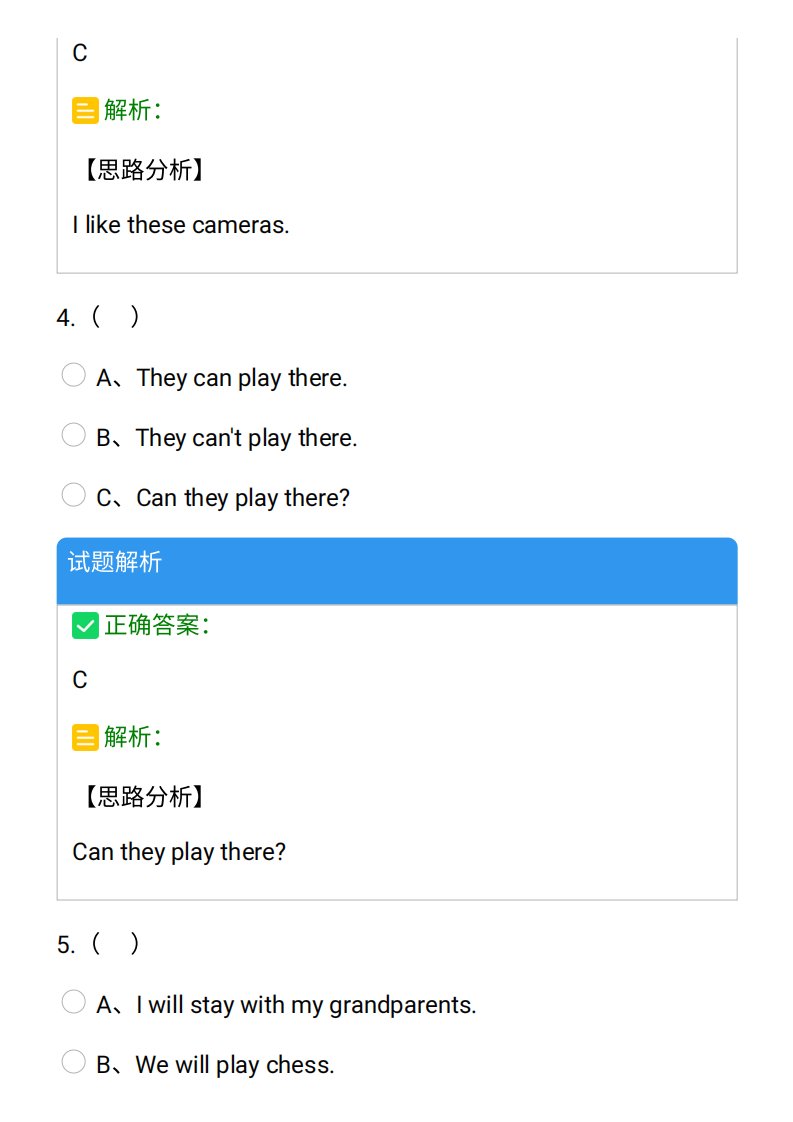Click the 思路分析 heading for question 4
793x1122 pixels.
[x=145, y=796]
